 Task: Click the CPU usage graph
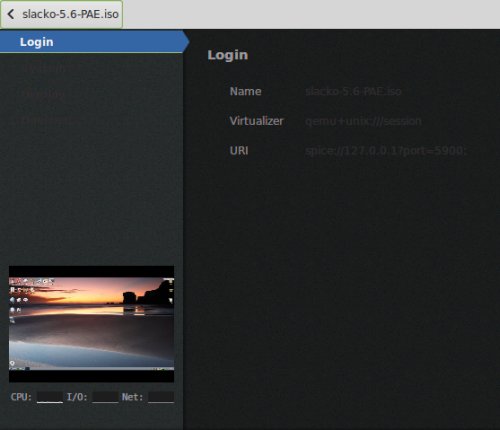50,397
